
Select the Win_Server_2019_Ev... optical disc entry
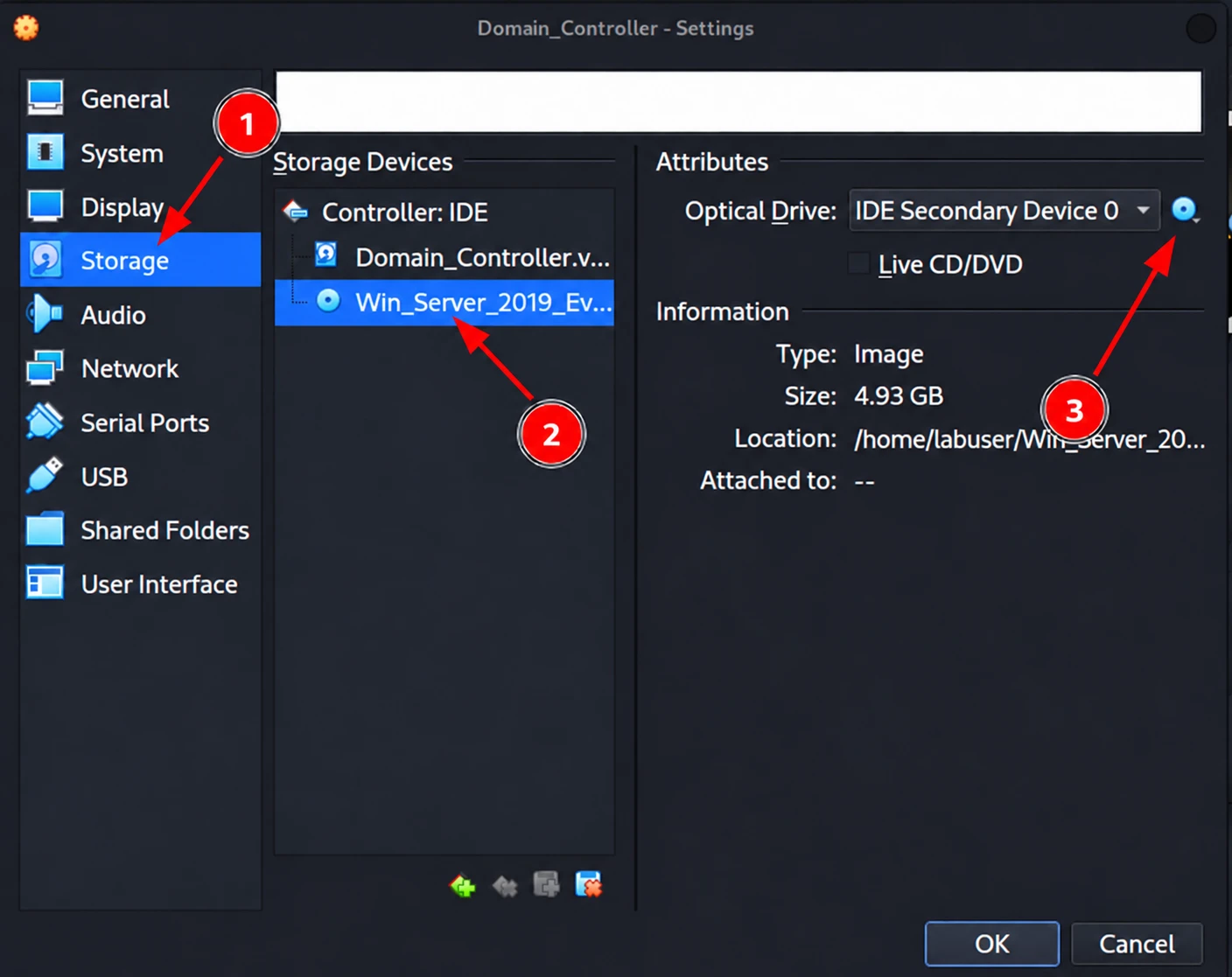pyautogui.click(x=444, y=303)
